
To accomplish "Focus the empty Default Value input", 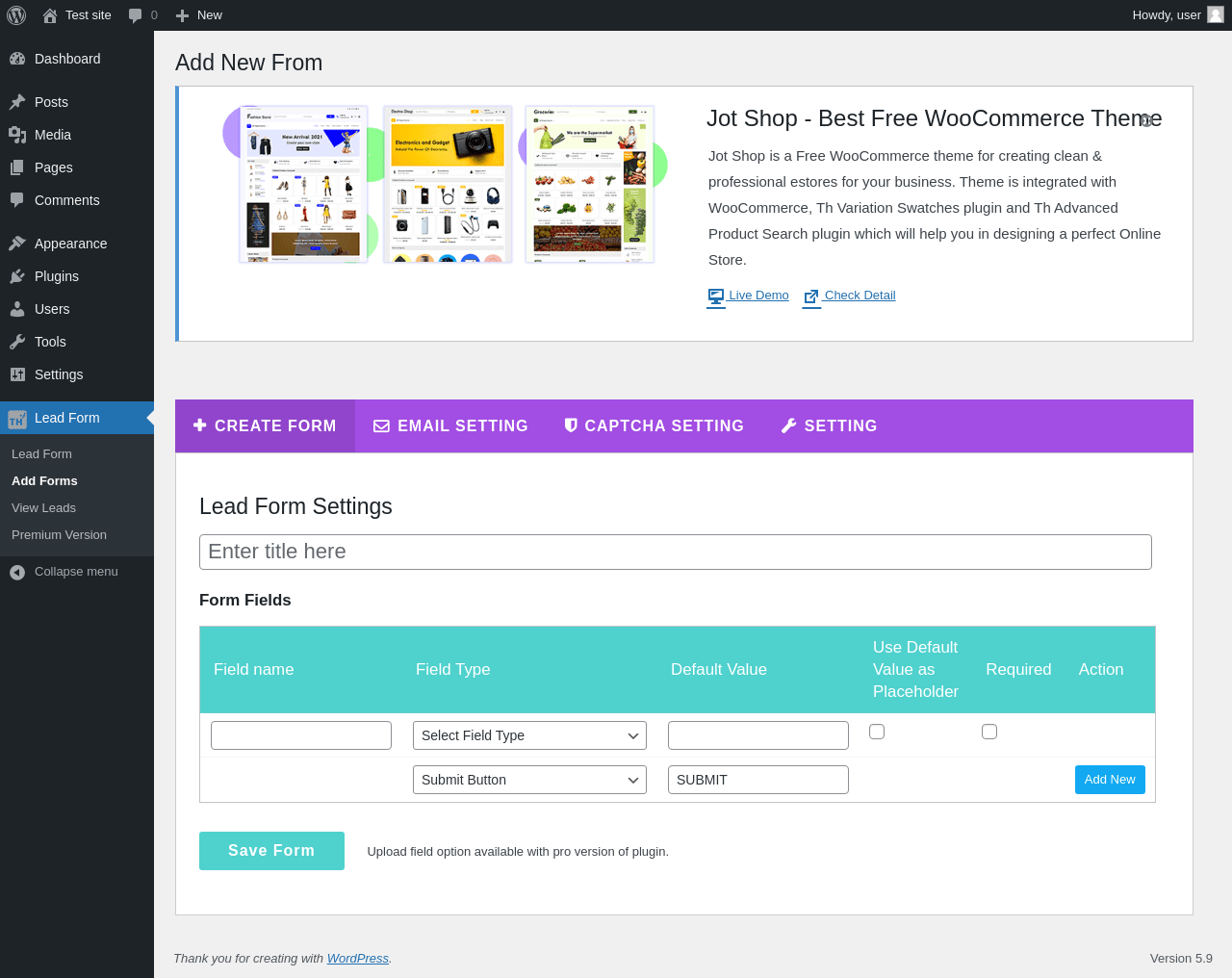I will (758, 735).
